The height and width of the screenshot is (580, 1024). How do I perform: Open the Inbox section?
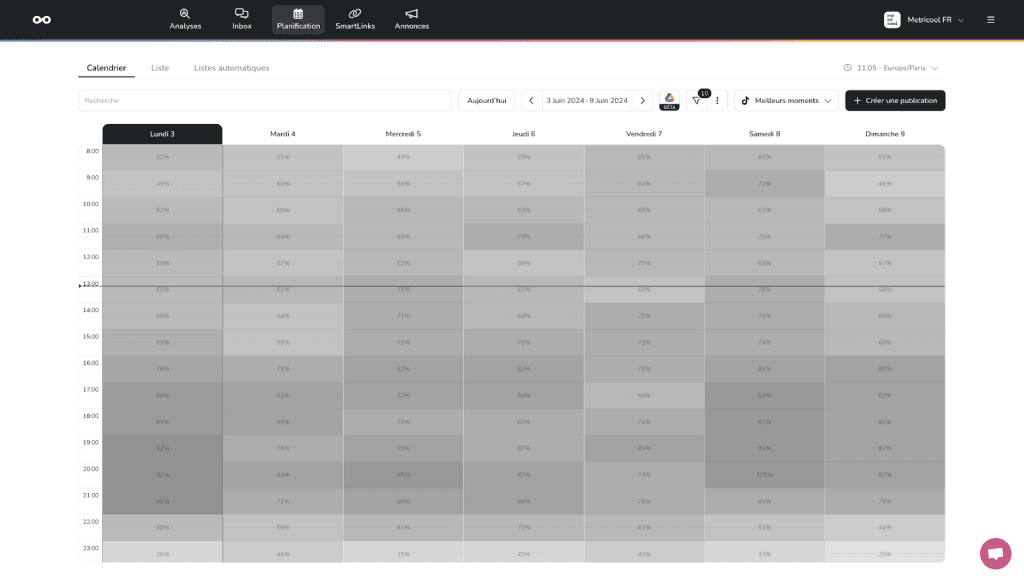[x=242, y=19]
